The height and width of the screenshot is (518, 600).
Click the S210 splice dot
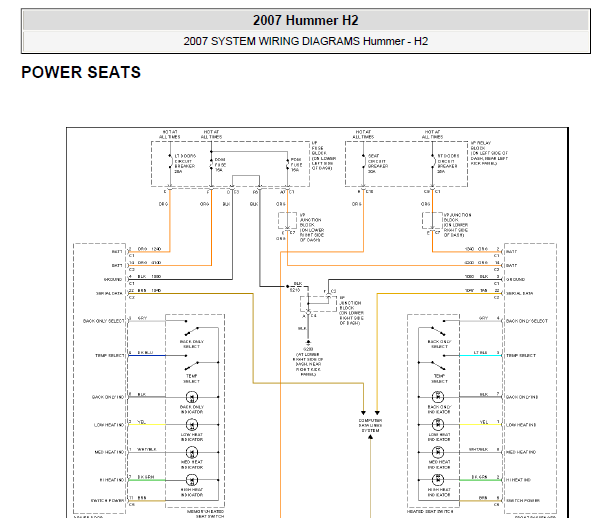click(287, 286)
